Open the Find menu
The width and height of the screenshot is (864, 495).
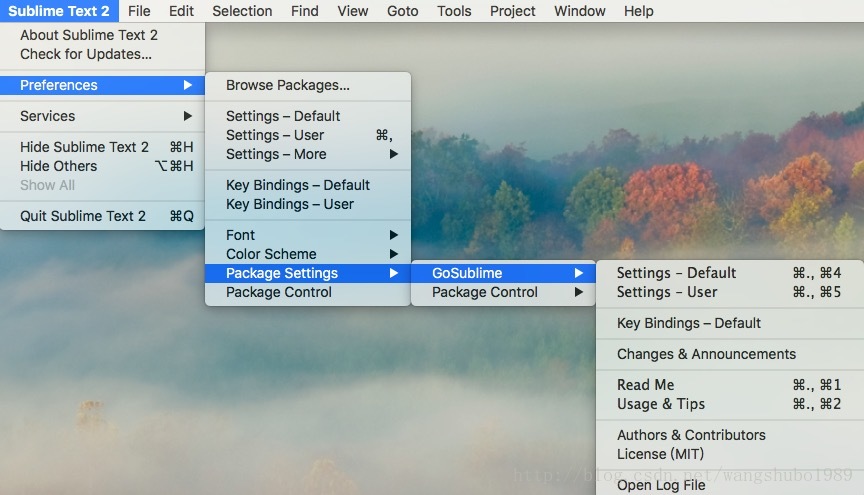coord(305,11)
